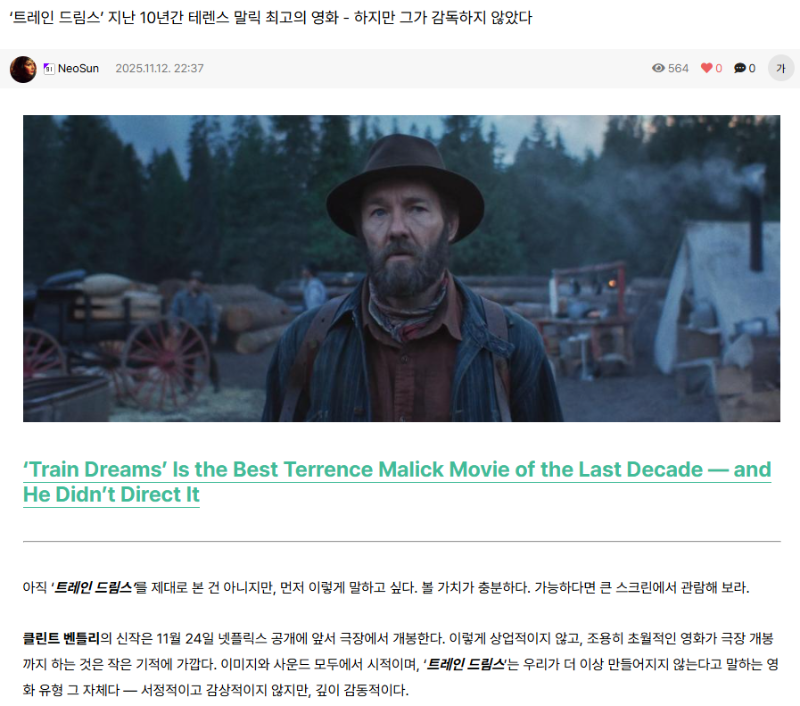Click the first paragraph starting with 아직
The height and width of the screenshot is (706, 800).
[x=386, y=588]
